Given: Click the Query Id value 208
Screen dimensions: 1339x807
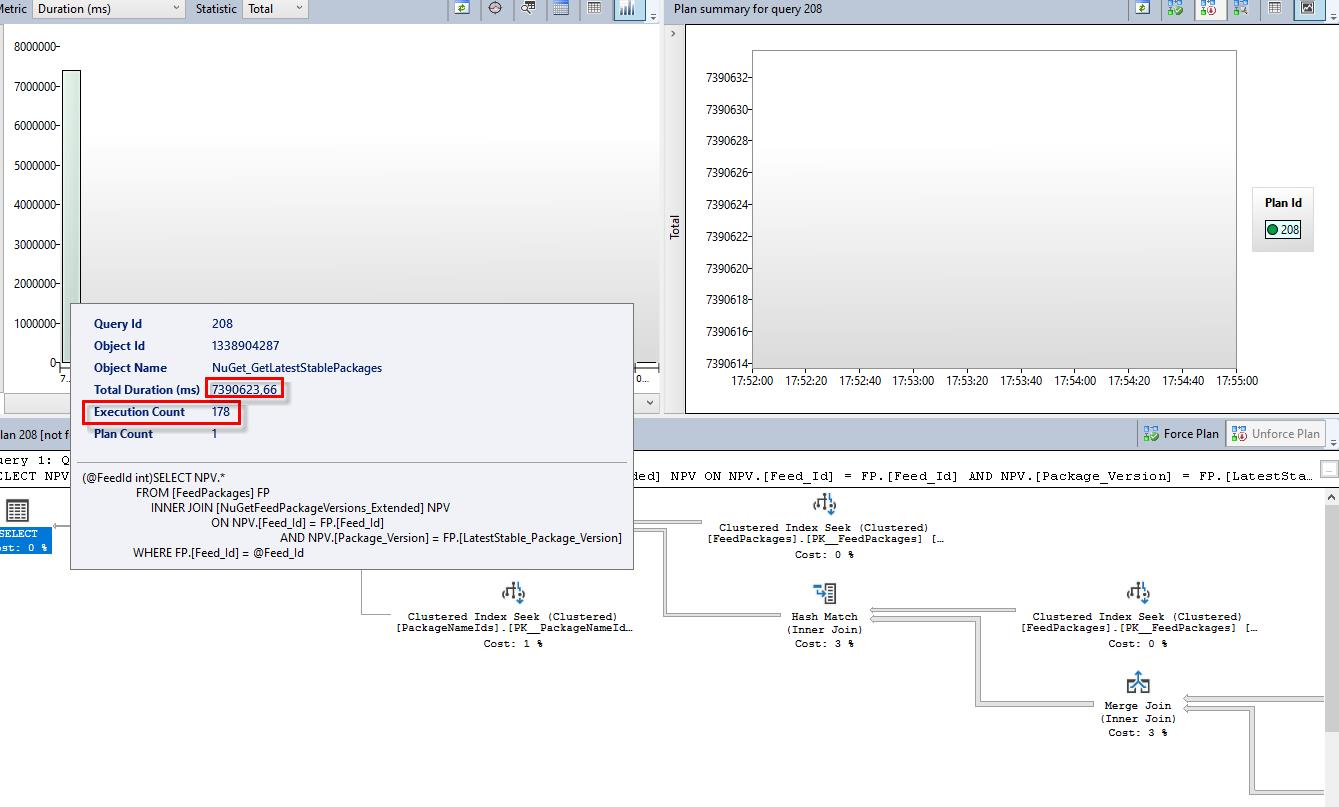Looking at the screenshot, I should tap(222, 324).
